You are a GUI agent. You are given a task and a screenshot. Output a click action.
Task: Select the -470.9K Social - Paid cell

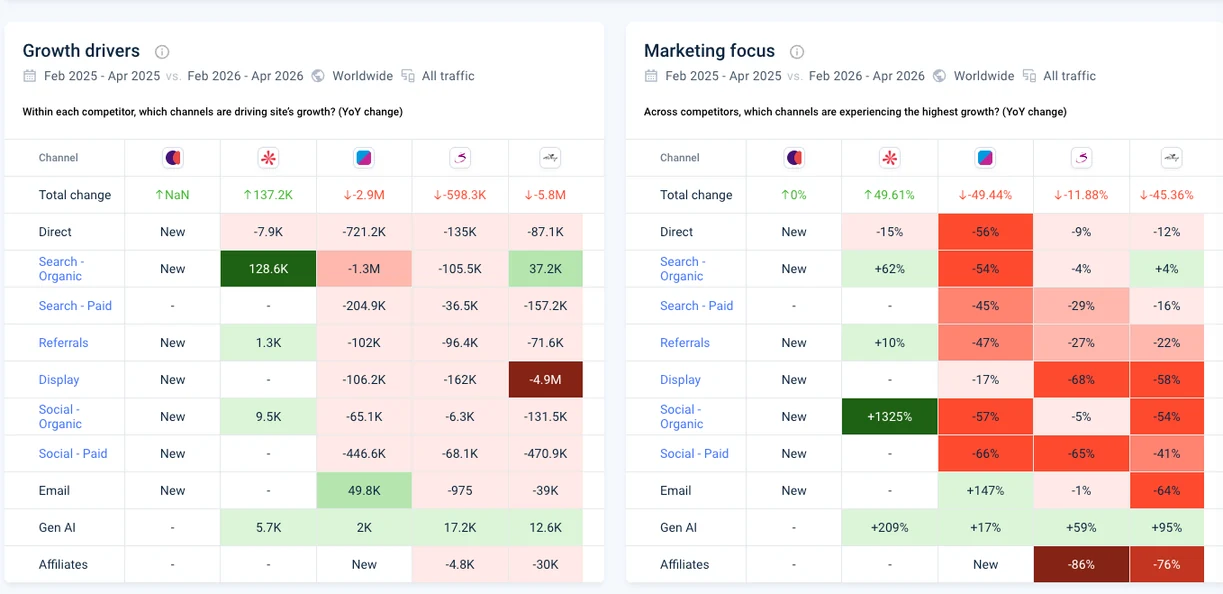[546, 454]
